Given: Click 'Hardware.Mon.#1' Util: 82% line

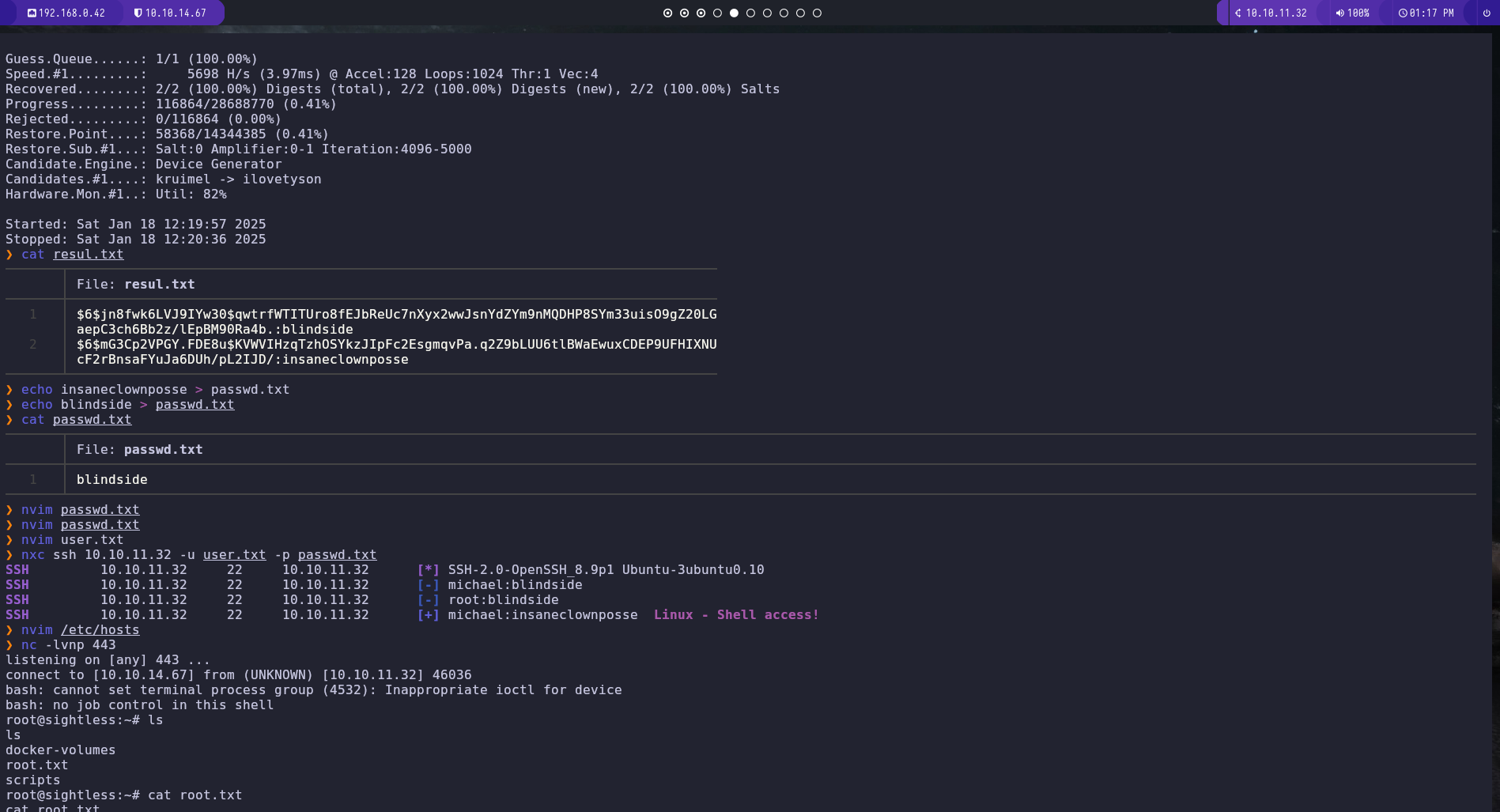Looking at the screenshot, I should (x=116, y=195).
